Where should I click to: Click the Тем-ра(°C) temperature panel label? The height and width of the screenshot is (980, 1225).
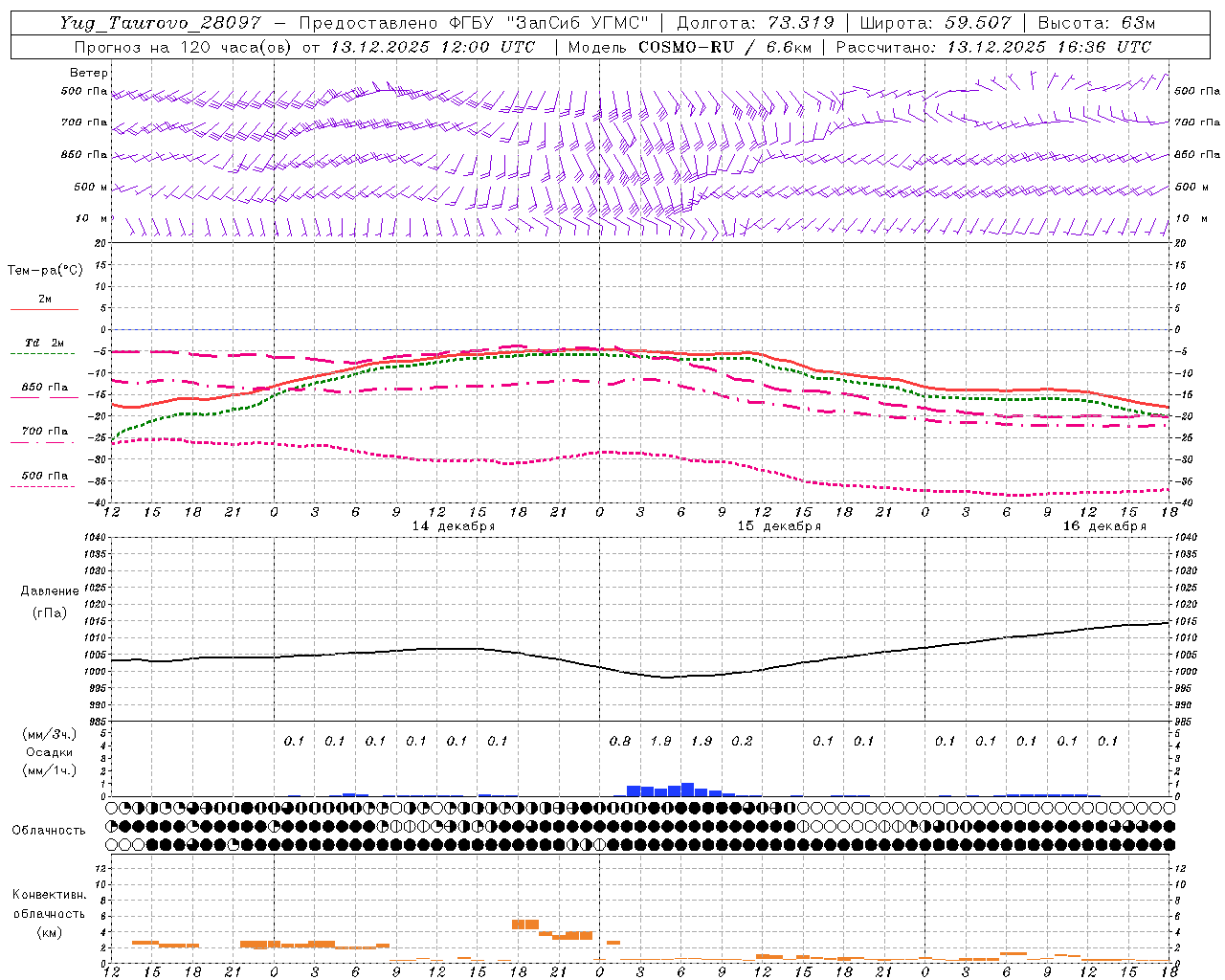coord(45,271)
